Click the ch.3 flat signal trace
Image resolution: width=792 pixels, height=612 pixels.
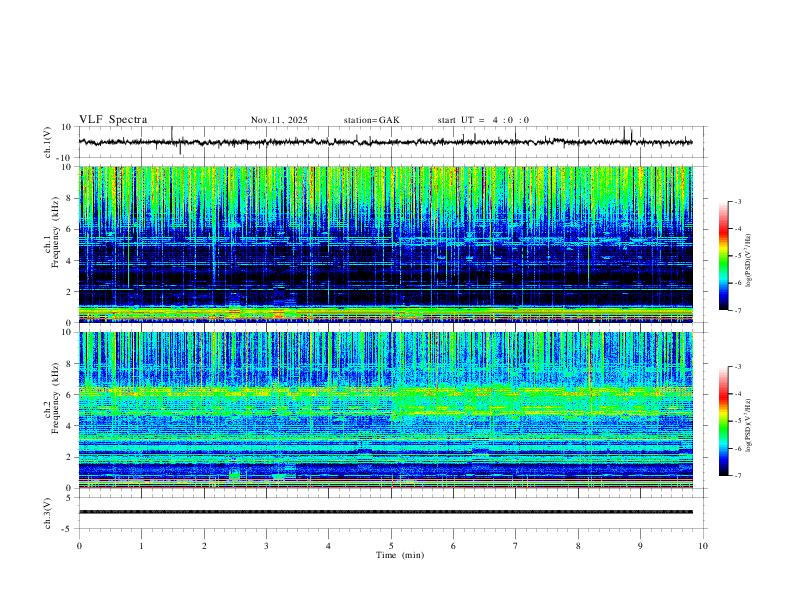[385, 512]
